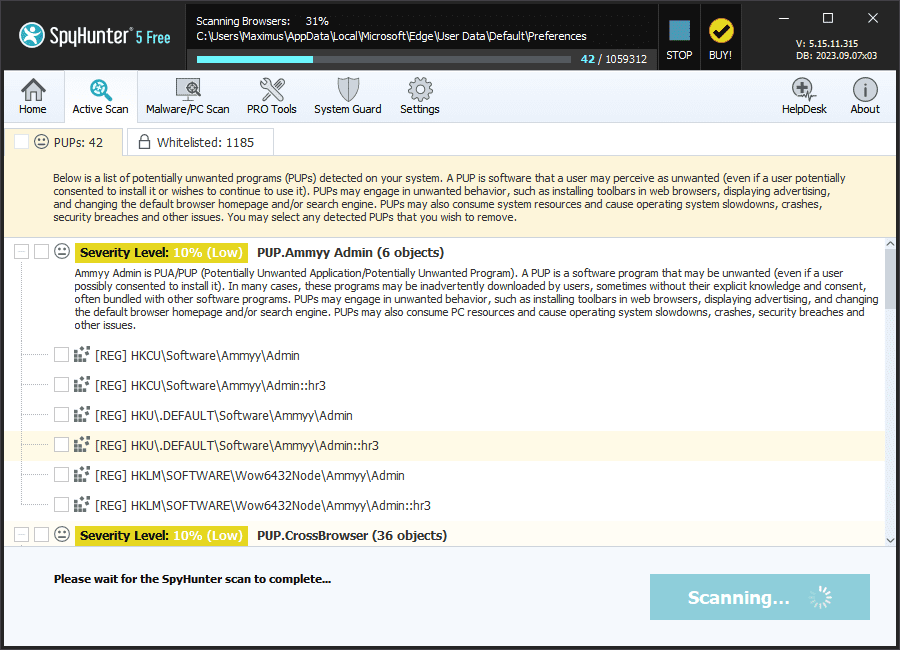Go to the Home section
Screen dimensions: 900x650
click(x=33, y=96)
